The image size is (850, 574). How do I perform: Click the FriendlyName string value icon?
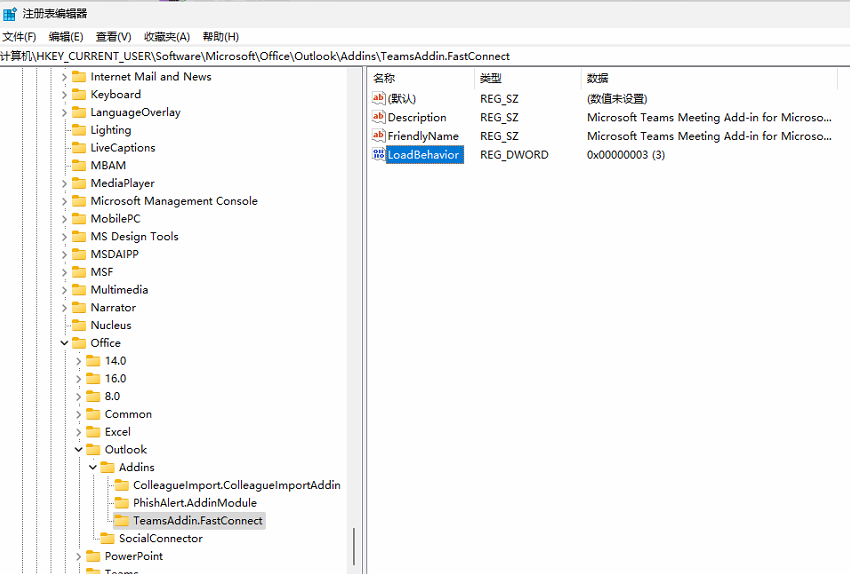pos(378,136)
